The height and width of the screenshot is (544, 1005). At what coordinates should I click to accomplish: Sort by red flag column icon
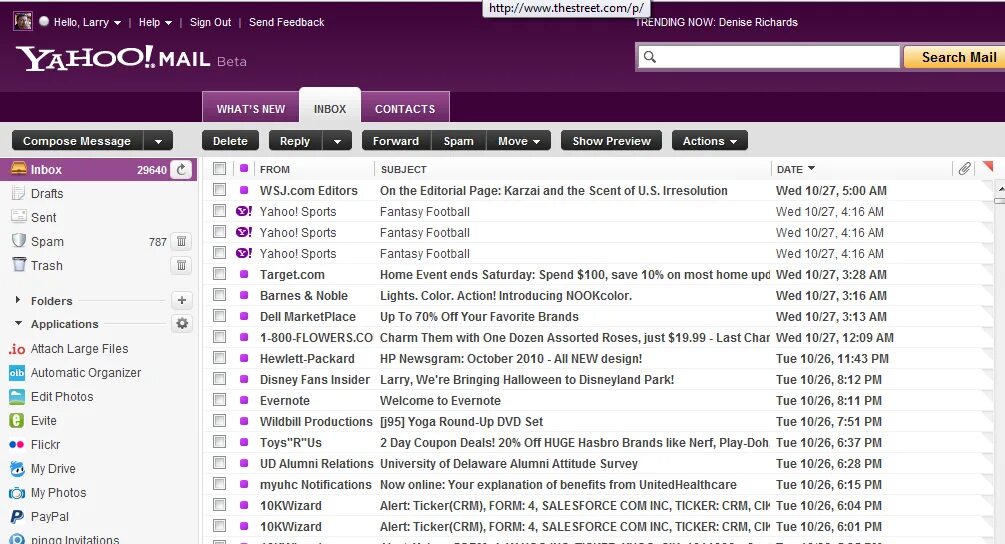pyautogui.click(x=988, y=167)
